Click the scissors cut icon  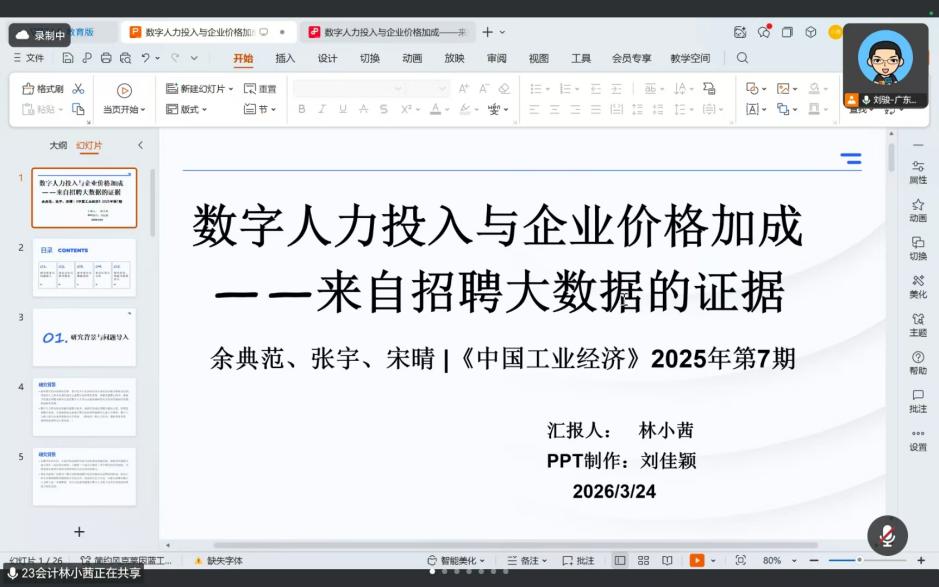pos(79,89)
